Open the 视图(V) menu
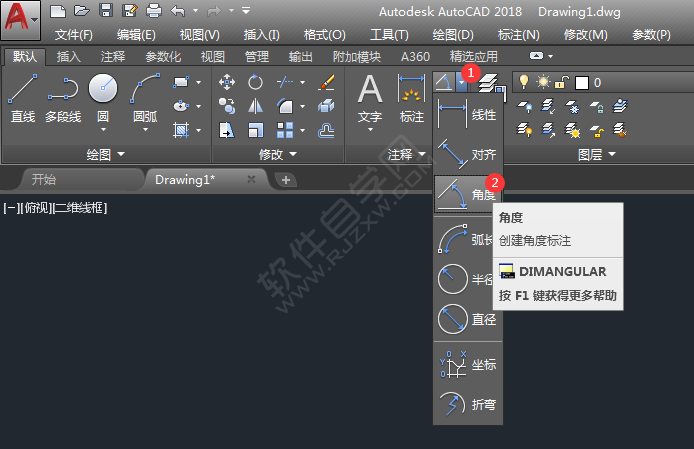The width and height of the screenshot is (694, 449). (x=200, y=35)
